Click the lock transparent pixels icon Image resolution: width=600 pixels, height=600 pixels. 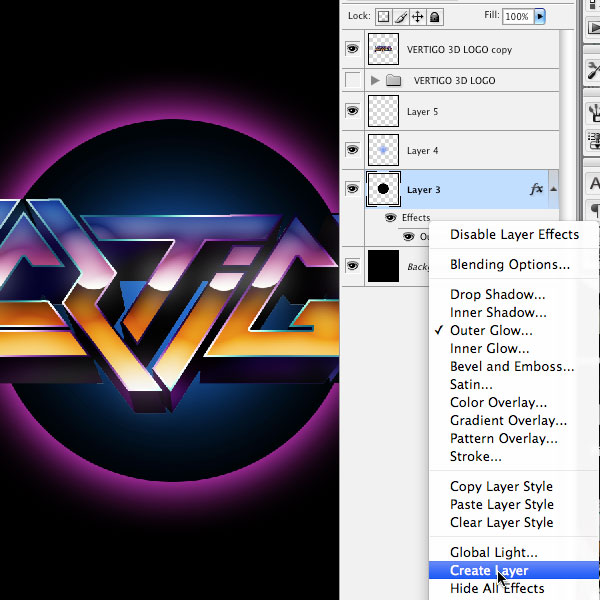coord(385,16)
